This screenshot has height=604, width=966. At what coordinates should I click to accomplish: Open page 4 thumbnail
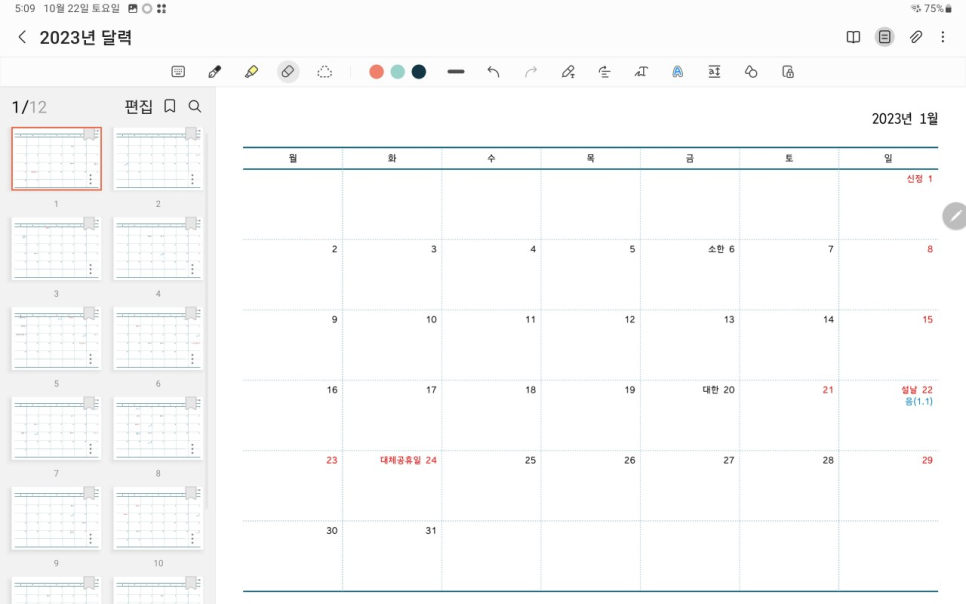point(158,248)
